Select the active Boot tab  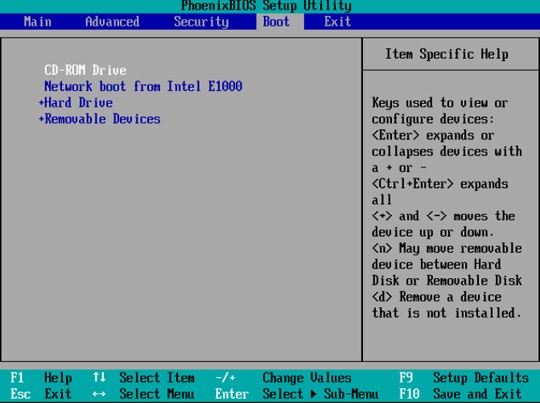pos(276,22)
